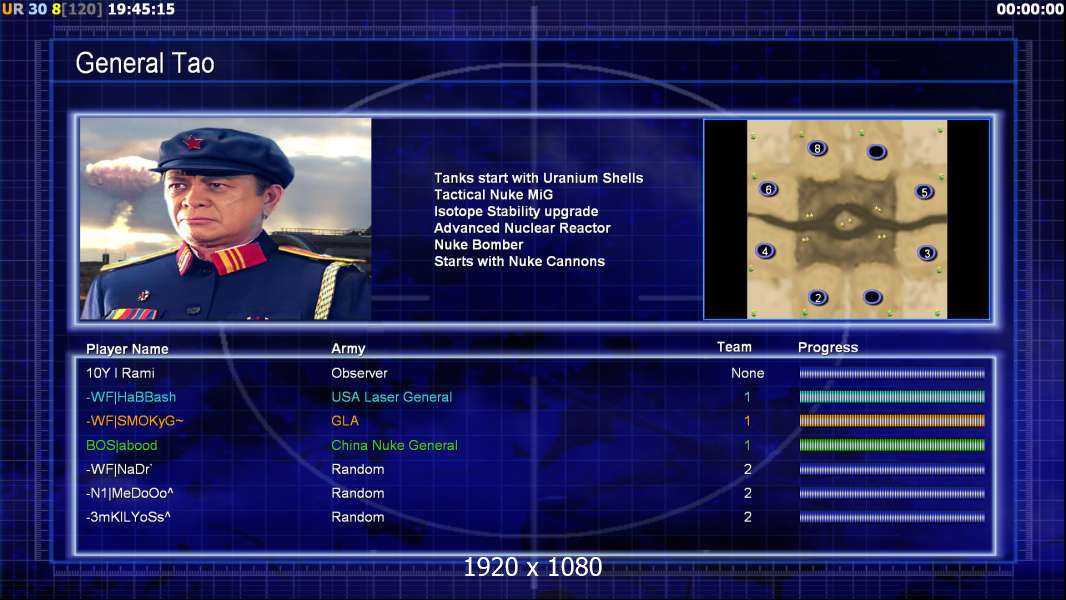1066x600 pixels.
Task: Click team number for -3mKILYoSs^
Action: click(747, 517)
